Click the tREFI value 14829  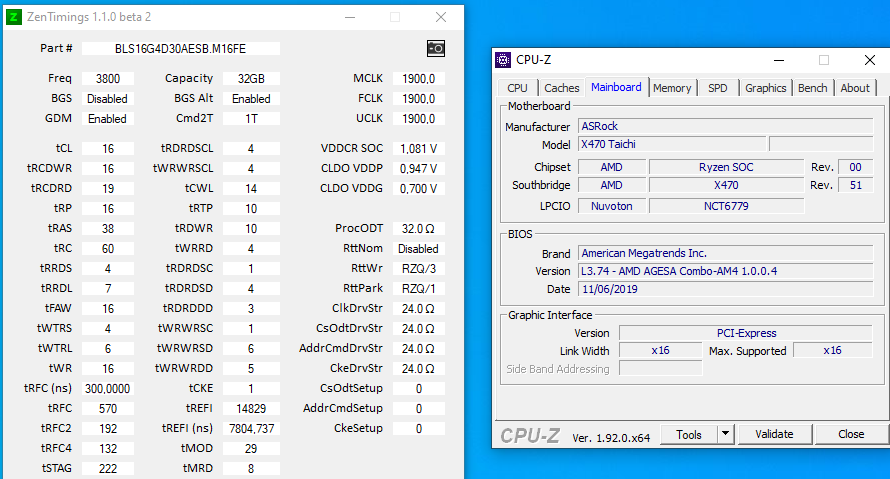pos(251,409)
